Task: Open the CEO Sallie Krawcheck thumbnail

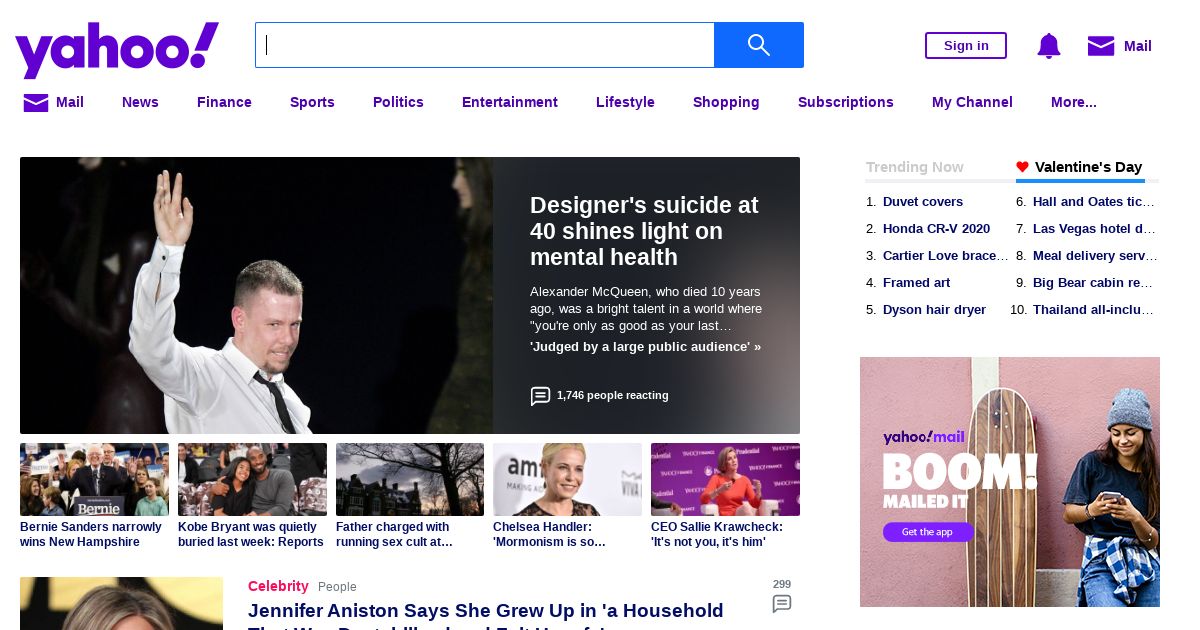Action: pos(725,480)
